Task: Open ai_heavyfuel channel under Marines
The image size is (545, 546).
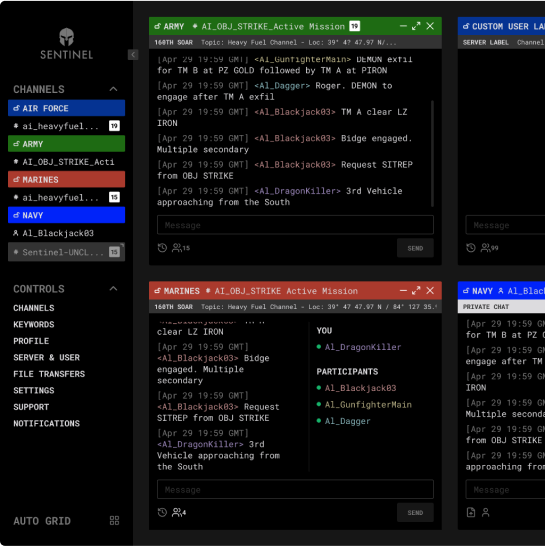Action: (67, 197)
